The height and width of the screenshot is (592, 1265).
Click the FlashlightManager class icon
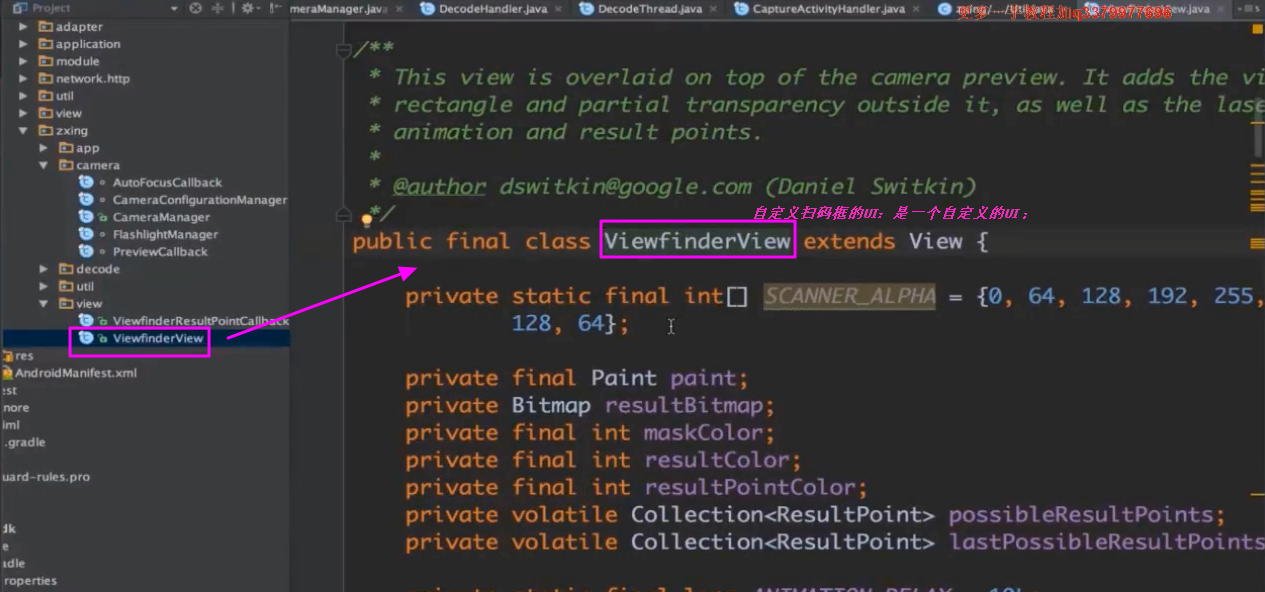tap(86, 234)
